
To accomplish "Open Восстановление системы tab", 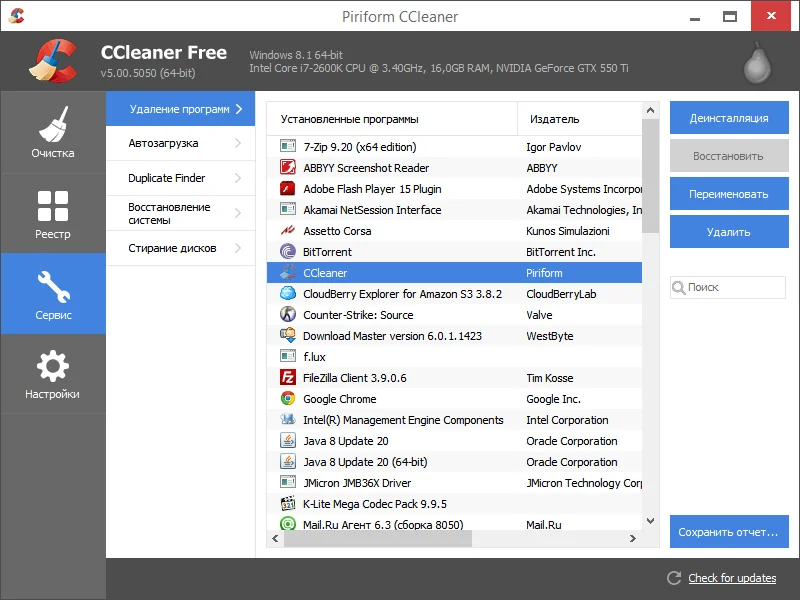I will point(180,213).
